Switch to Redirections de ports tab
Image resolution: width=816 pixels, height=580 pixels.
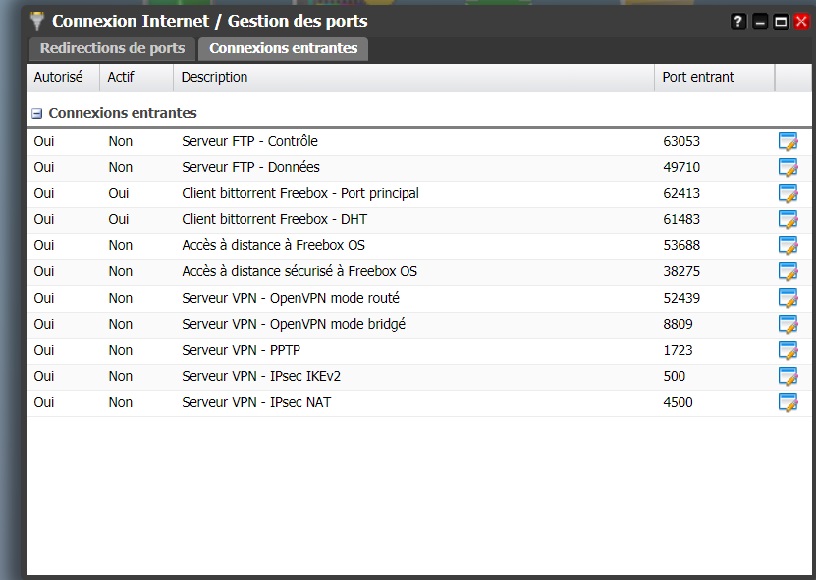(112, 48)
